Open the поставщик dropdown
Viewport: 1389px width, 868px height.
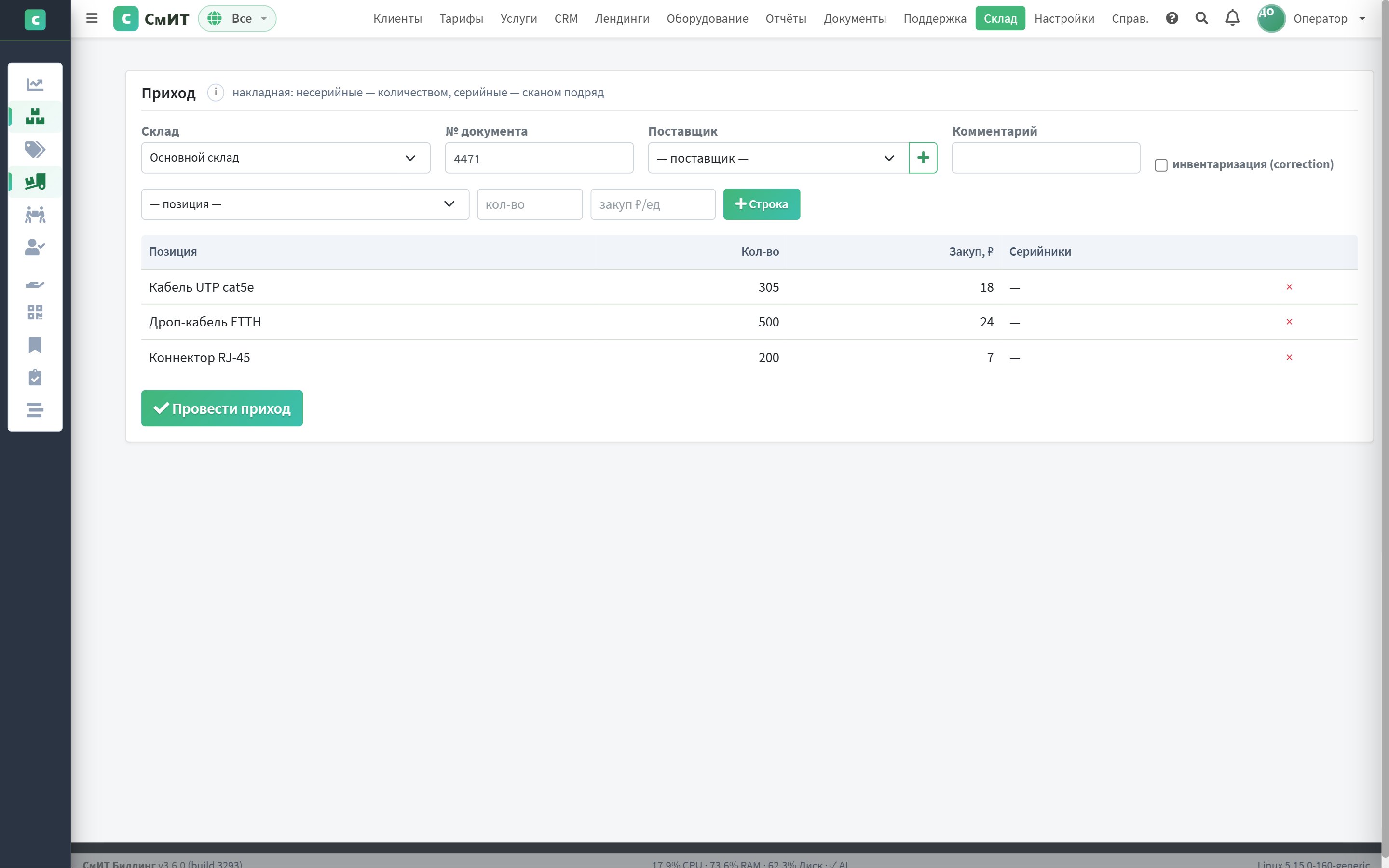pos(778,158)
